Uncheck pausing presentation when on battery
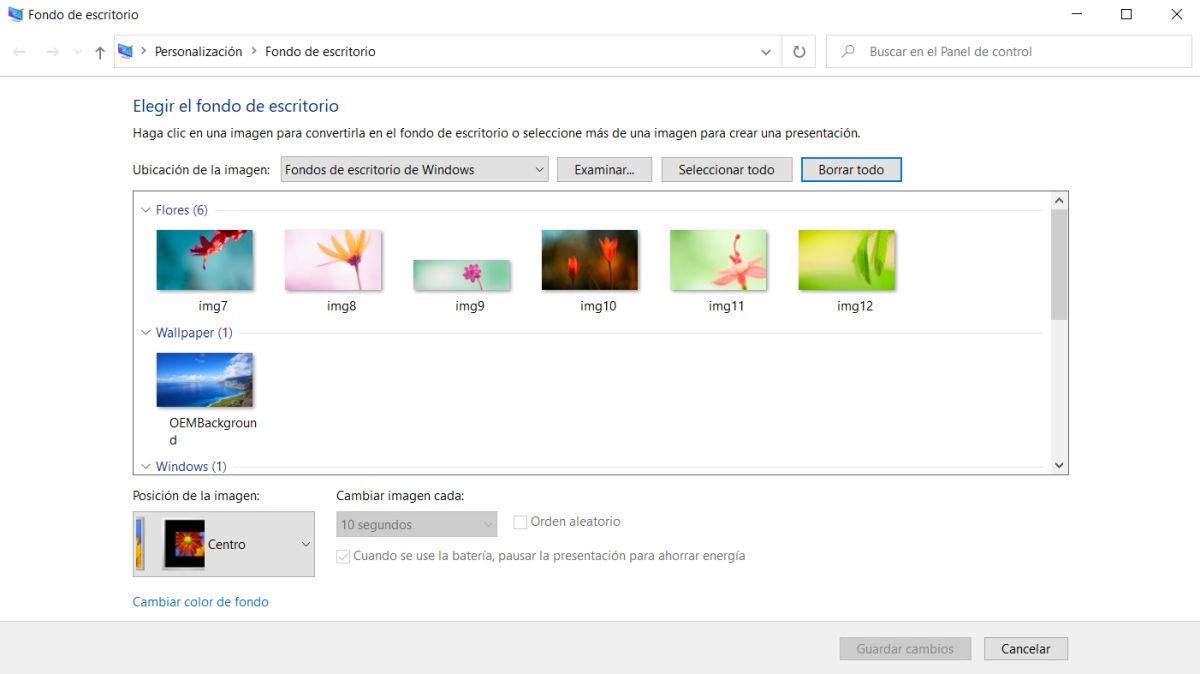1200x674 pixels. 343,556
